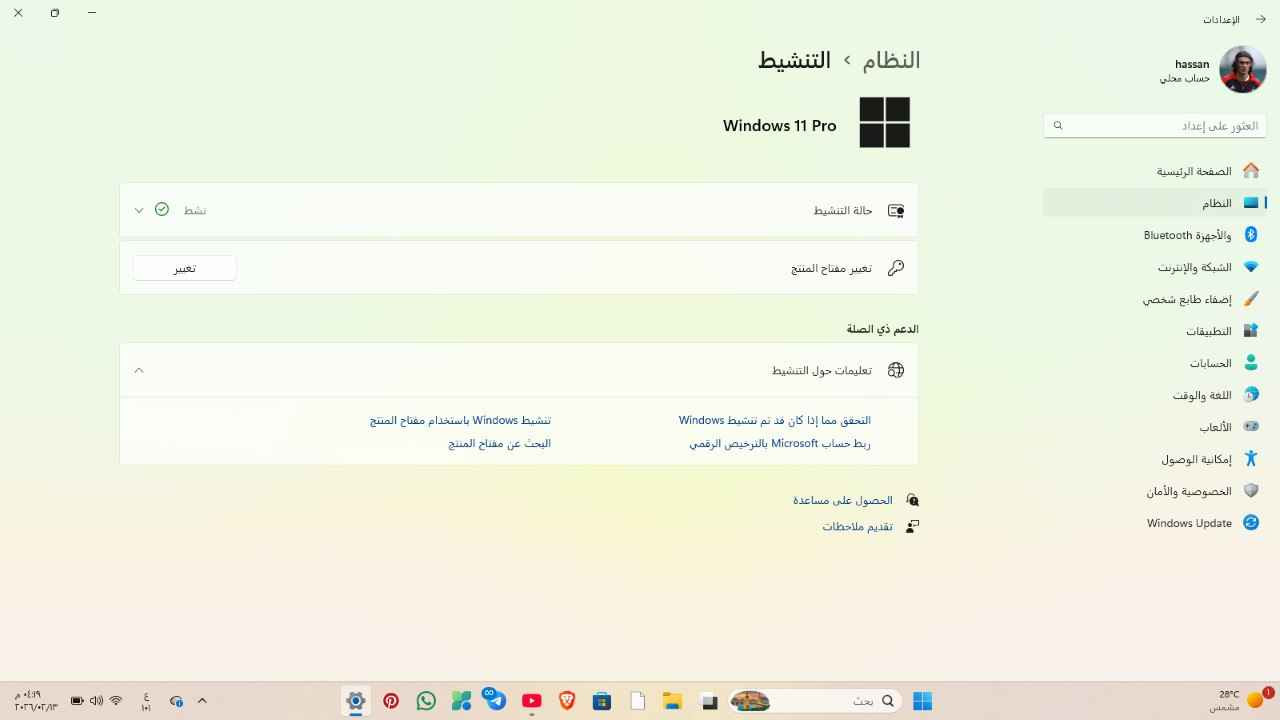Open Pinterest from the taskbar
Screen dimensions: 1280x720
(391, 701)
